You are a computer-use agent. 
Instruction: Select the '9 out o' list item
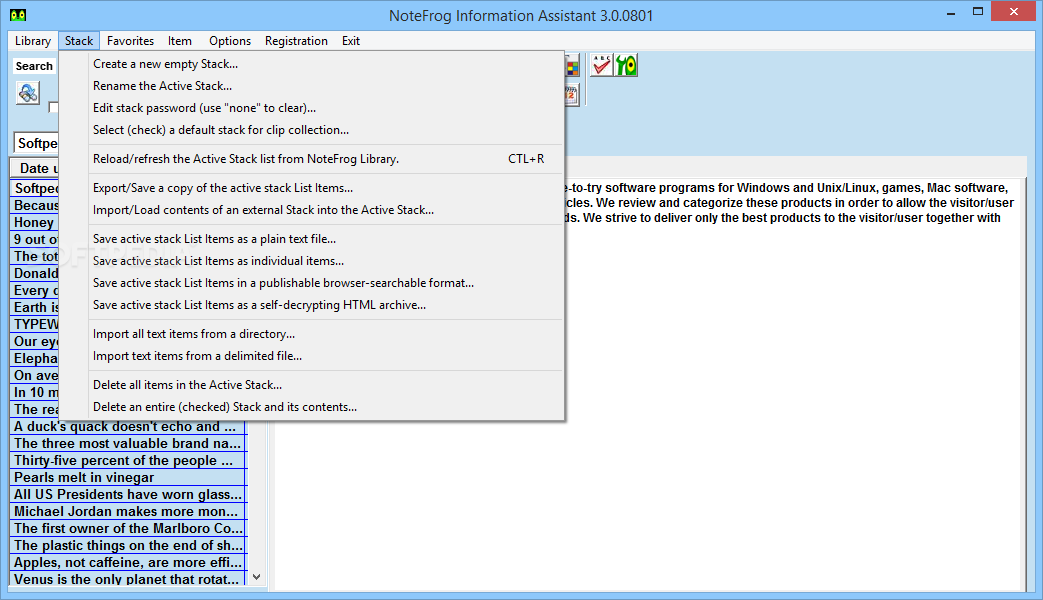(35, 239)
